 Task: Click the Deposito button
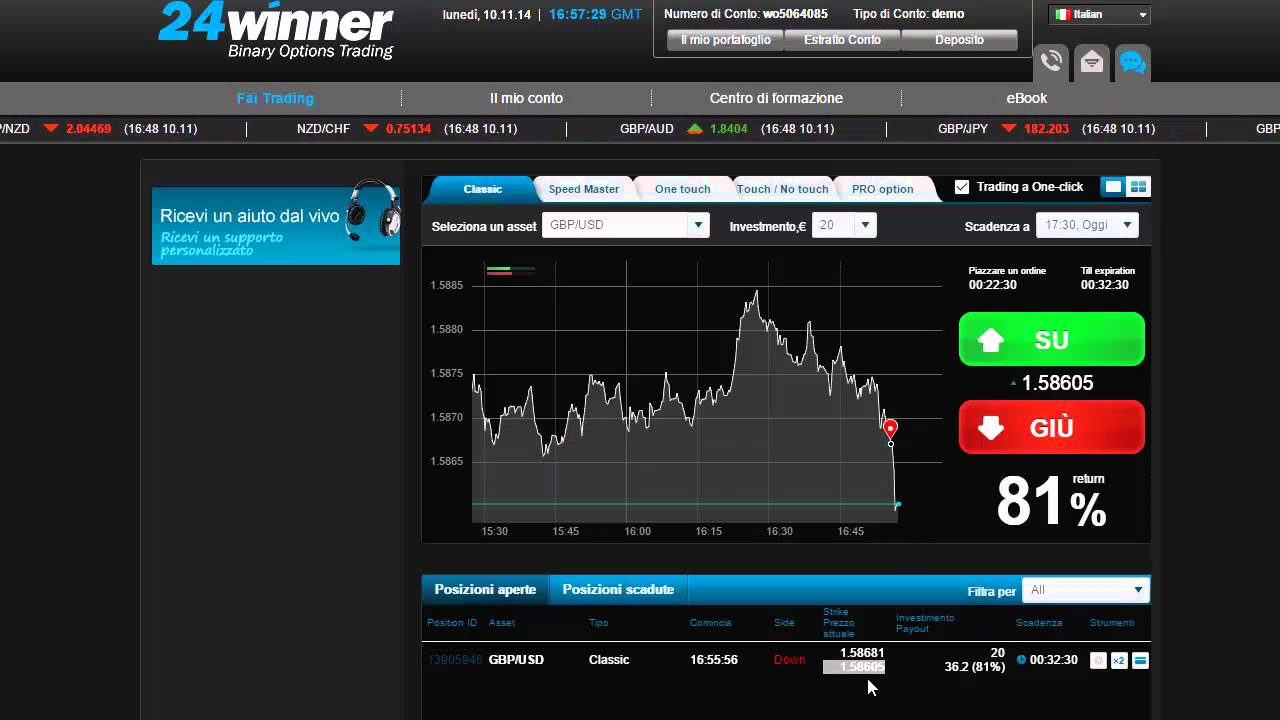pyautogui.click(x=960, y=40)
